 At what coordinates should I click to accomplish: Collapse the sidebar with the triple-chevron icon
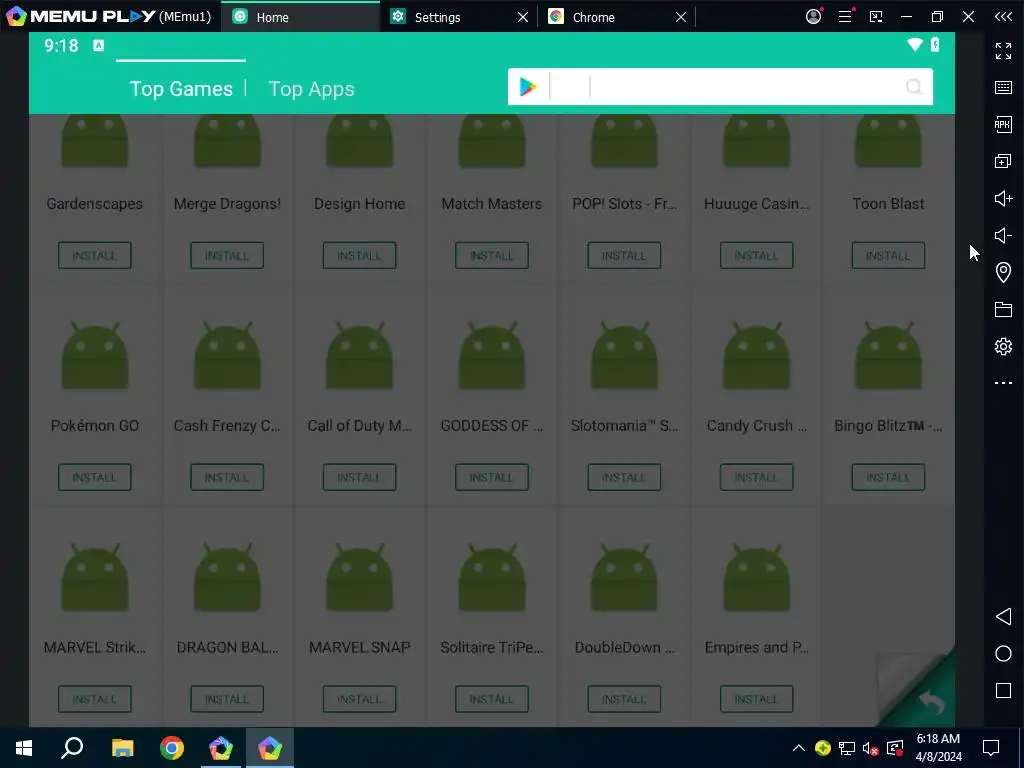(x=1003, y=16)
